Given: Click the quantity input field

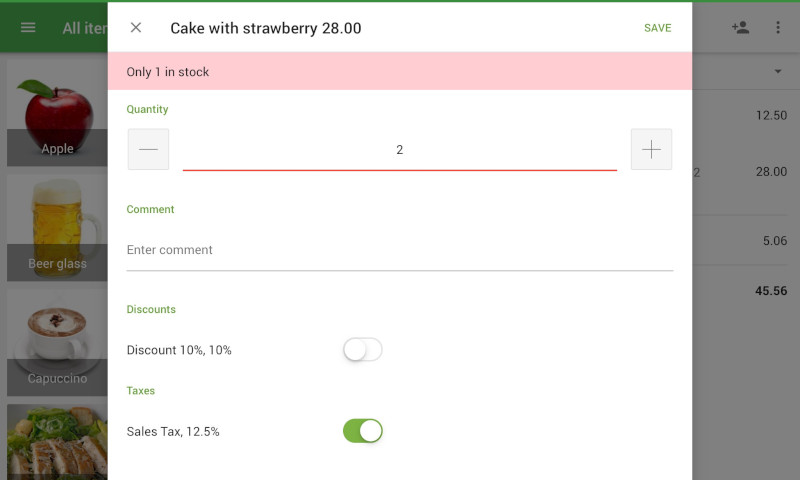Looking at the screenshot, I should 399,150.
